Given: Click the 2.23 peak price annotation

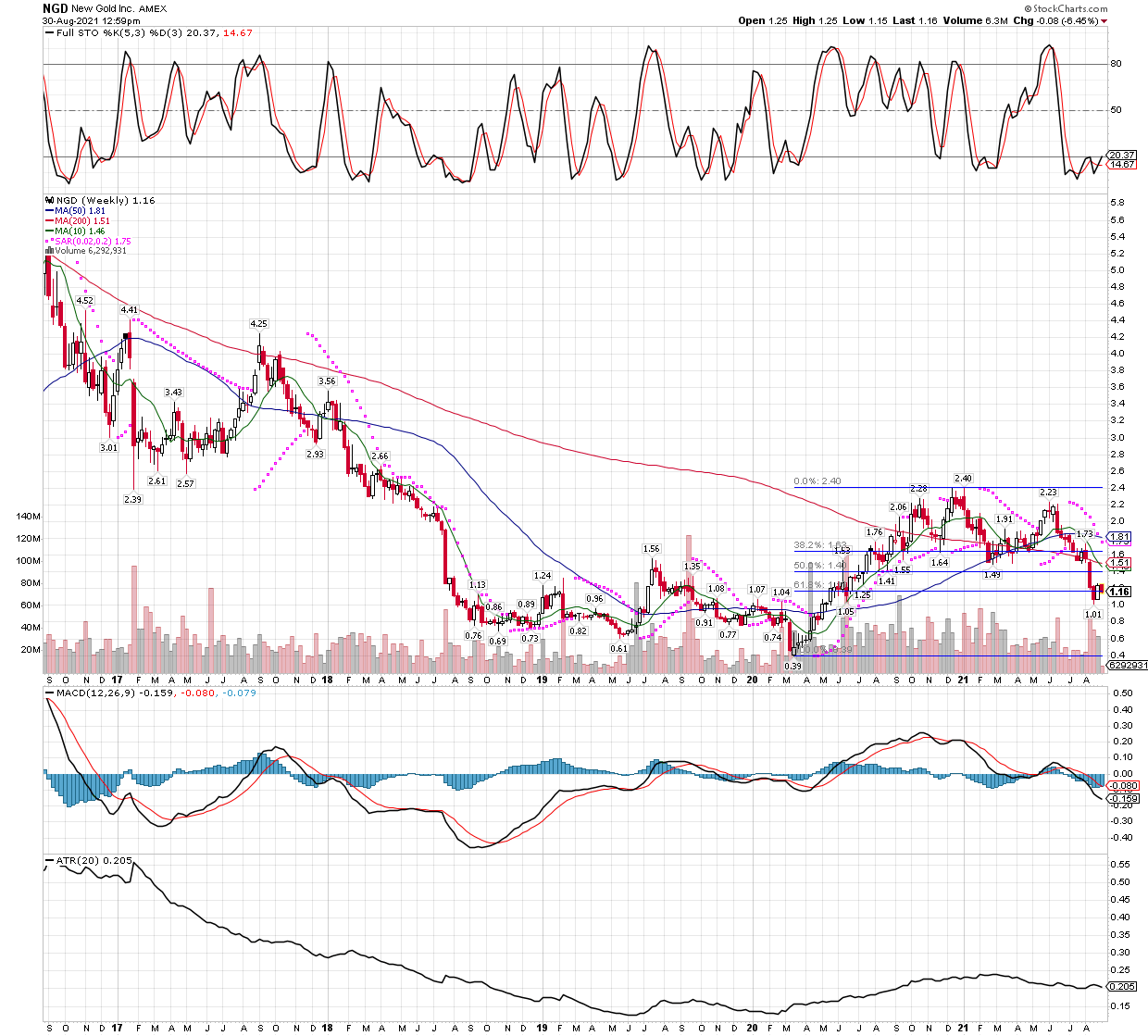Looking at the screenshot, I should (x=1048, y=493).
